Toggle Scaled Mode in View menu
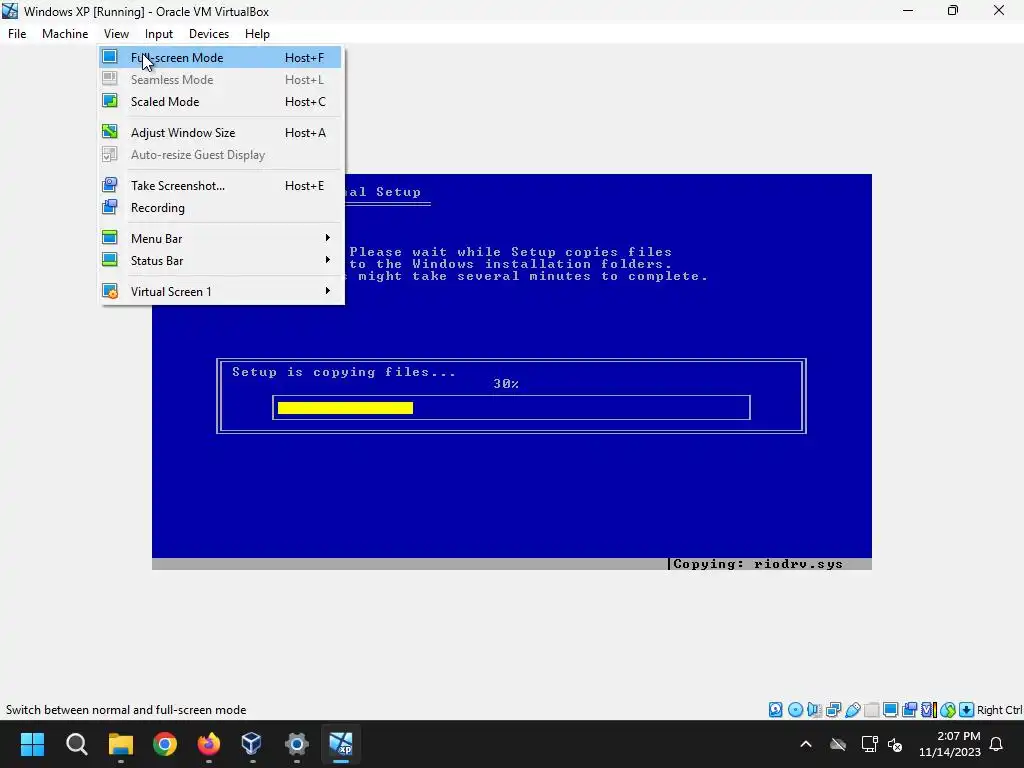Screen dimensions: 1024x768 pos(220,102)
